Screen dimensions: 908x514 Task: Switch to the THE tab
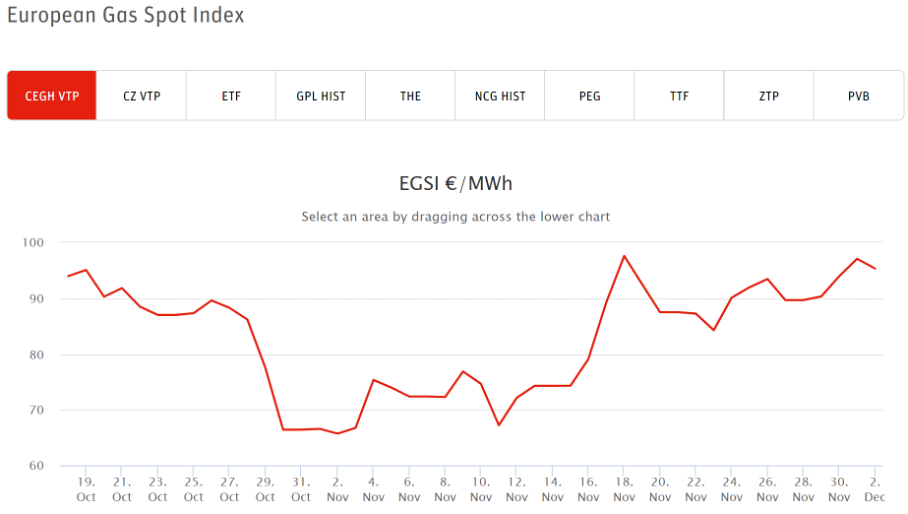tap(410, 96)
